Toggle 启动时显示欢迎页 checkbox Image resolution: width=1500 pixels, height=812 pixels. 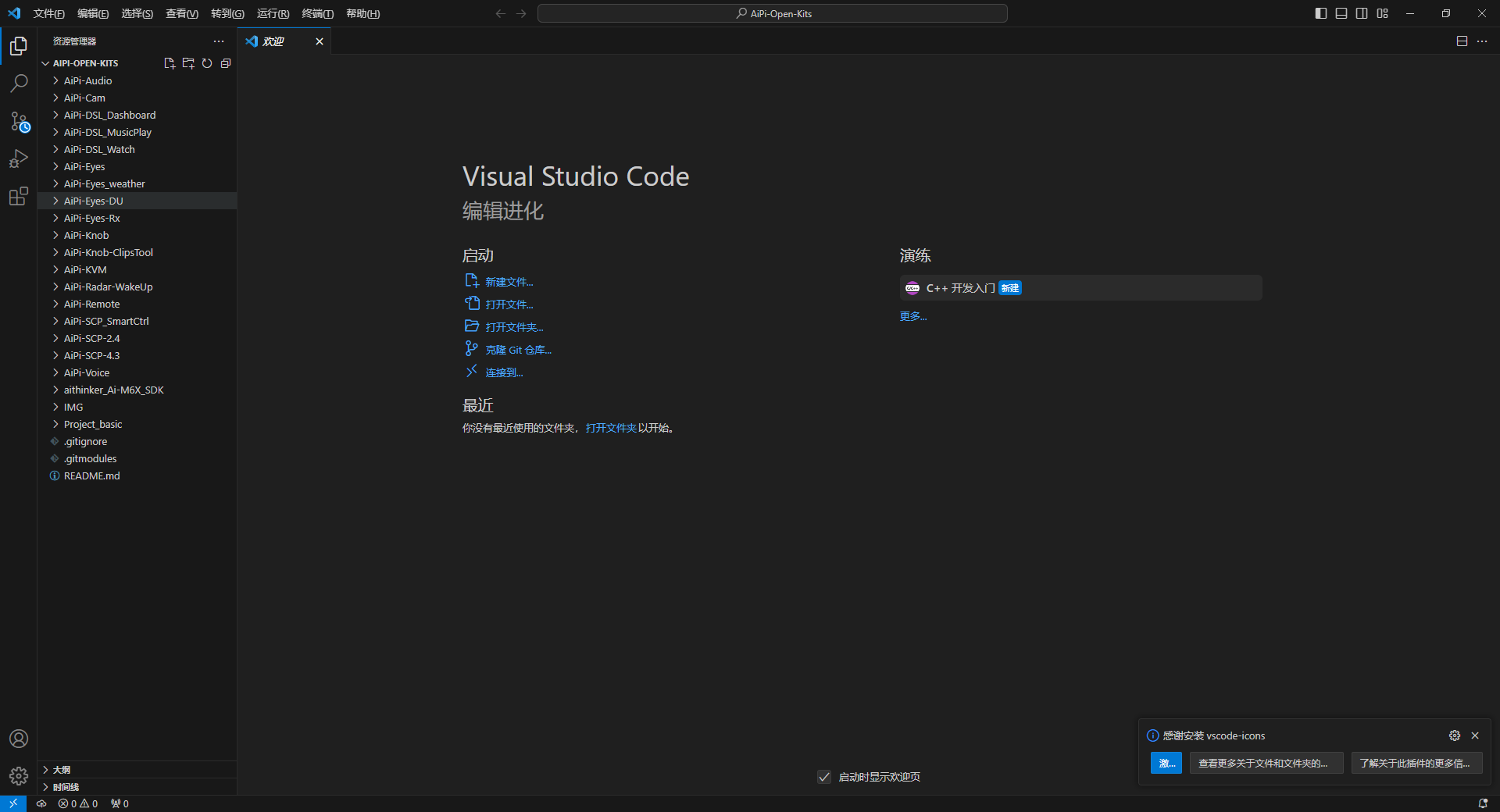pos(824,777)
